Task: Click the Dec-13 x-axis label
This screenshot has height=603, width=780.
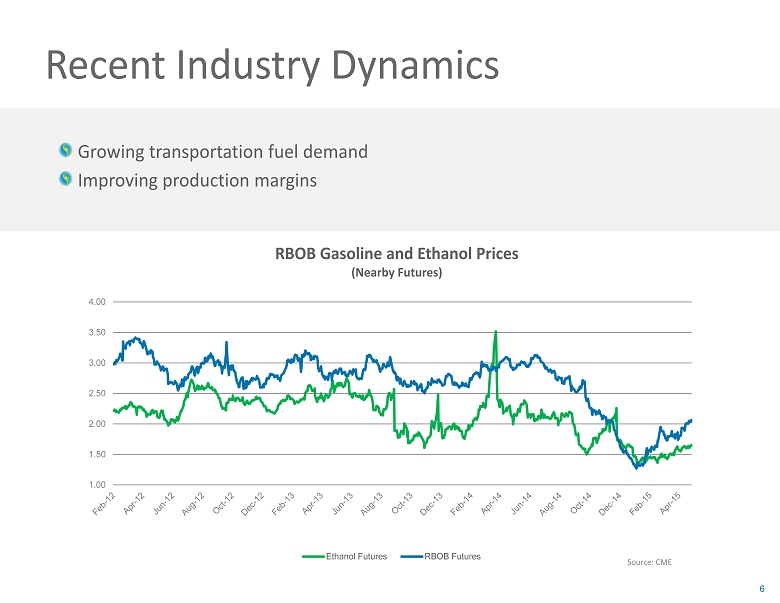Action: point(431,504)
